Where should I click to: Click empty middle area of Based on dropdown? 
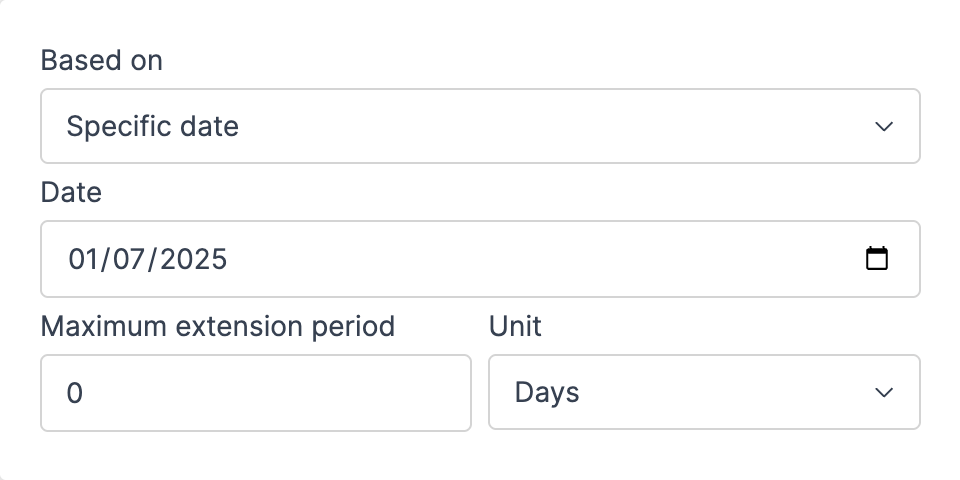[x=550, y=127]
